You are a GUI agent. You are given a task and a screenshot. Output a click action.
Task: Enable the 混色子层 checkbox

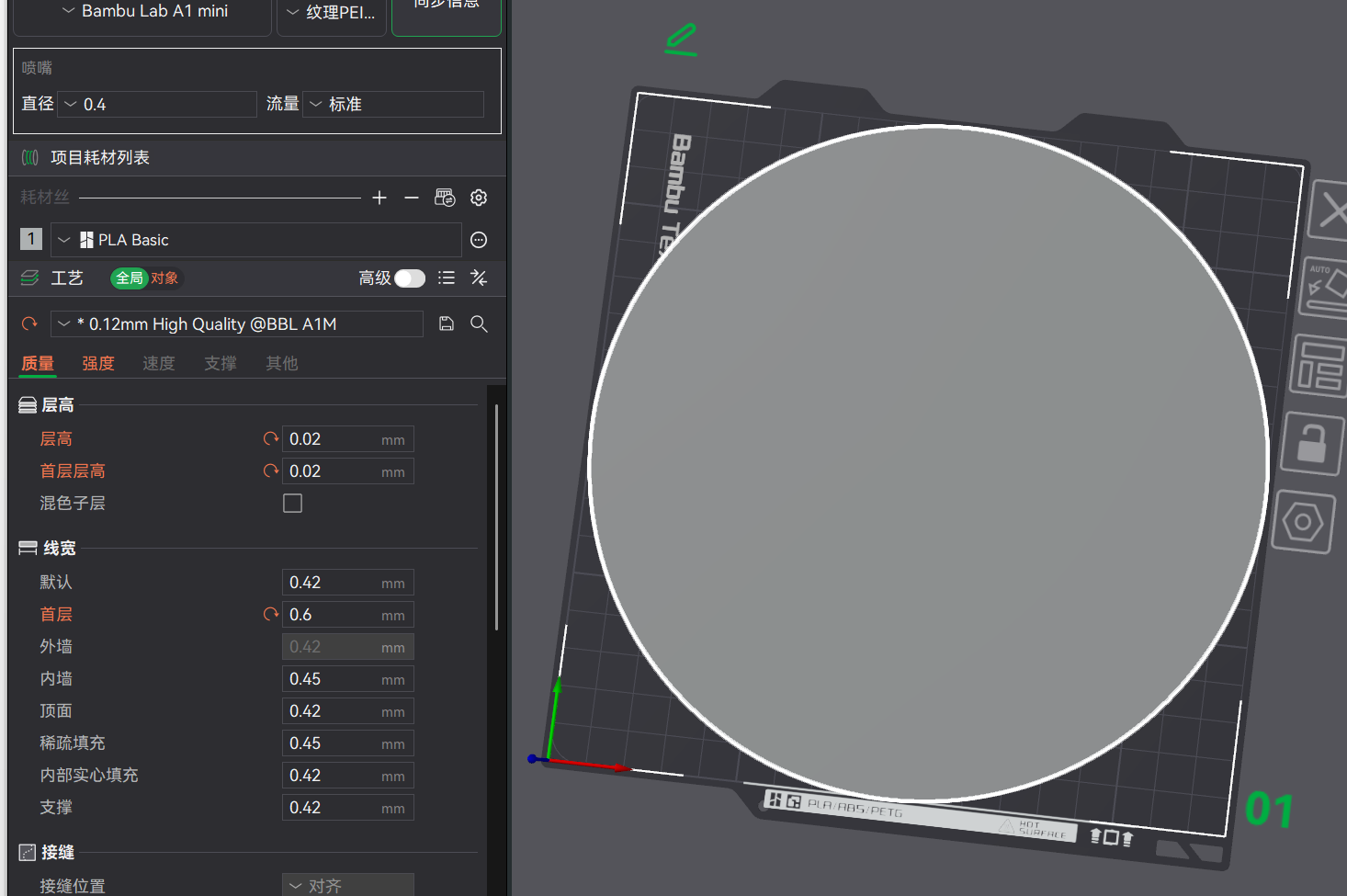click(292, 504)
